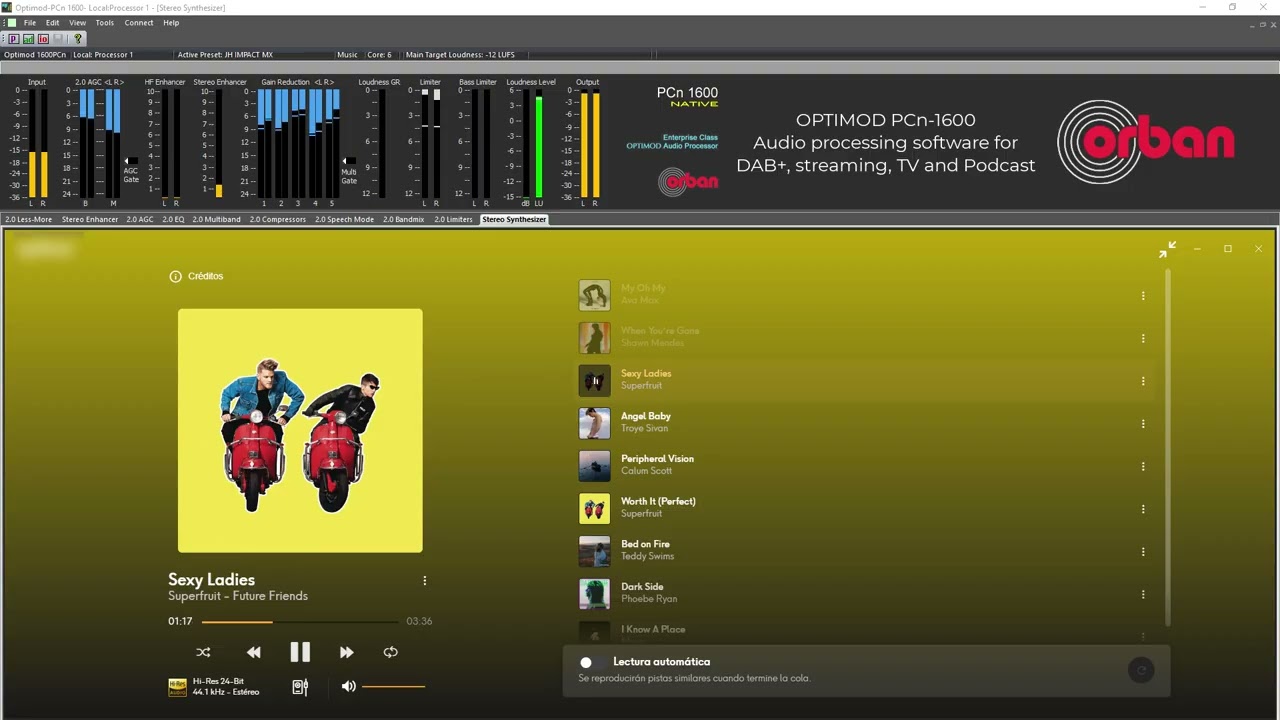
Task: Open the more options for Dark Side row
Action: [x=1143, y=594]
